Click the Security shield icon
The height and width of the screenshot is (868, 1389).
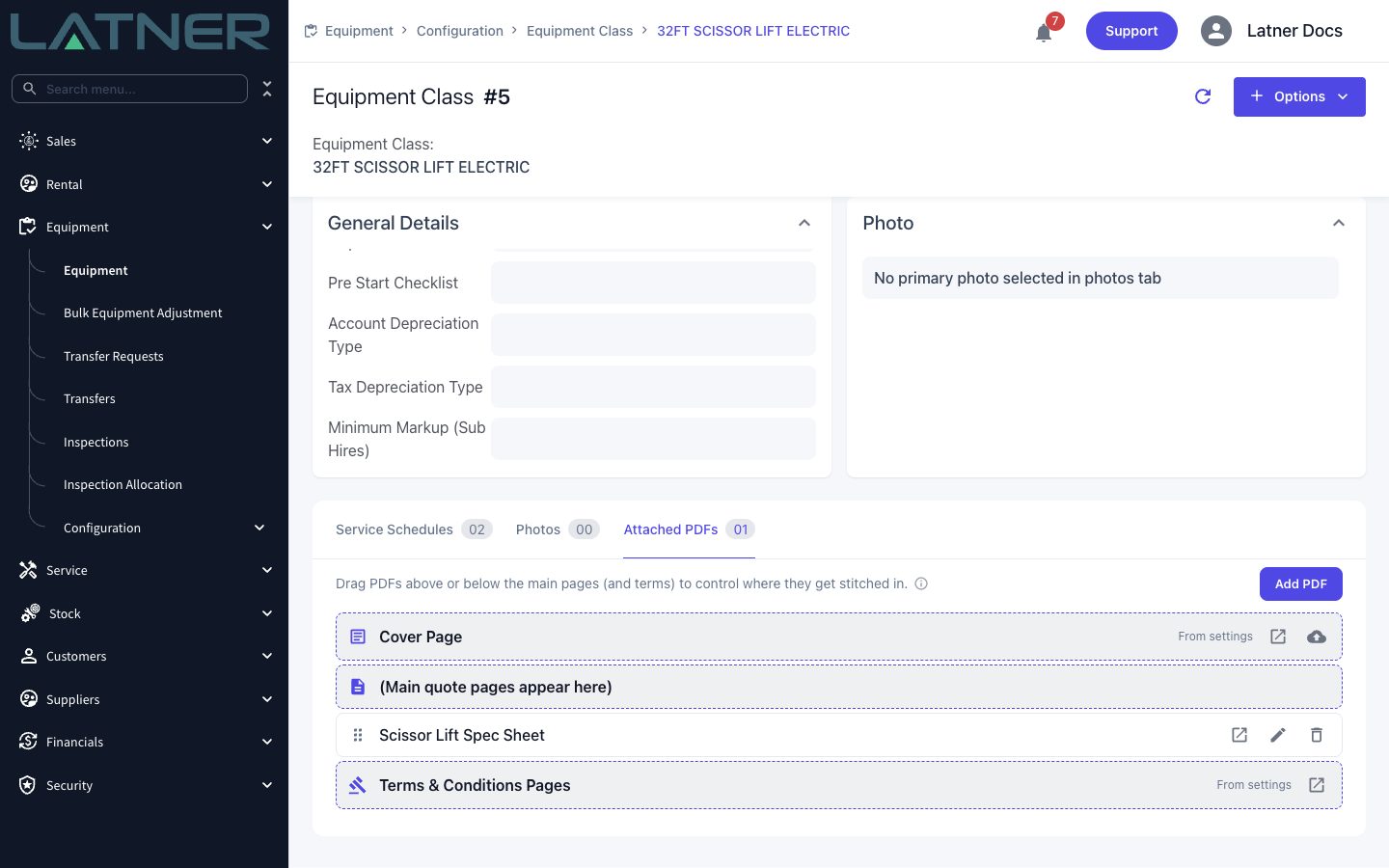(x=29, y=785)
